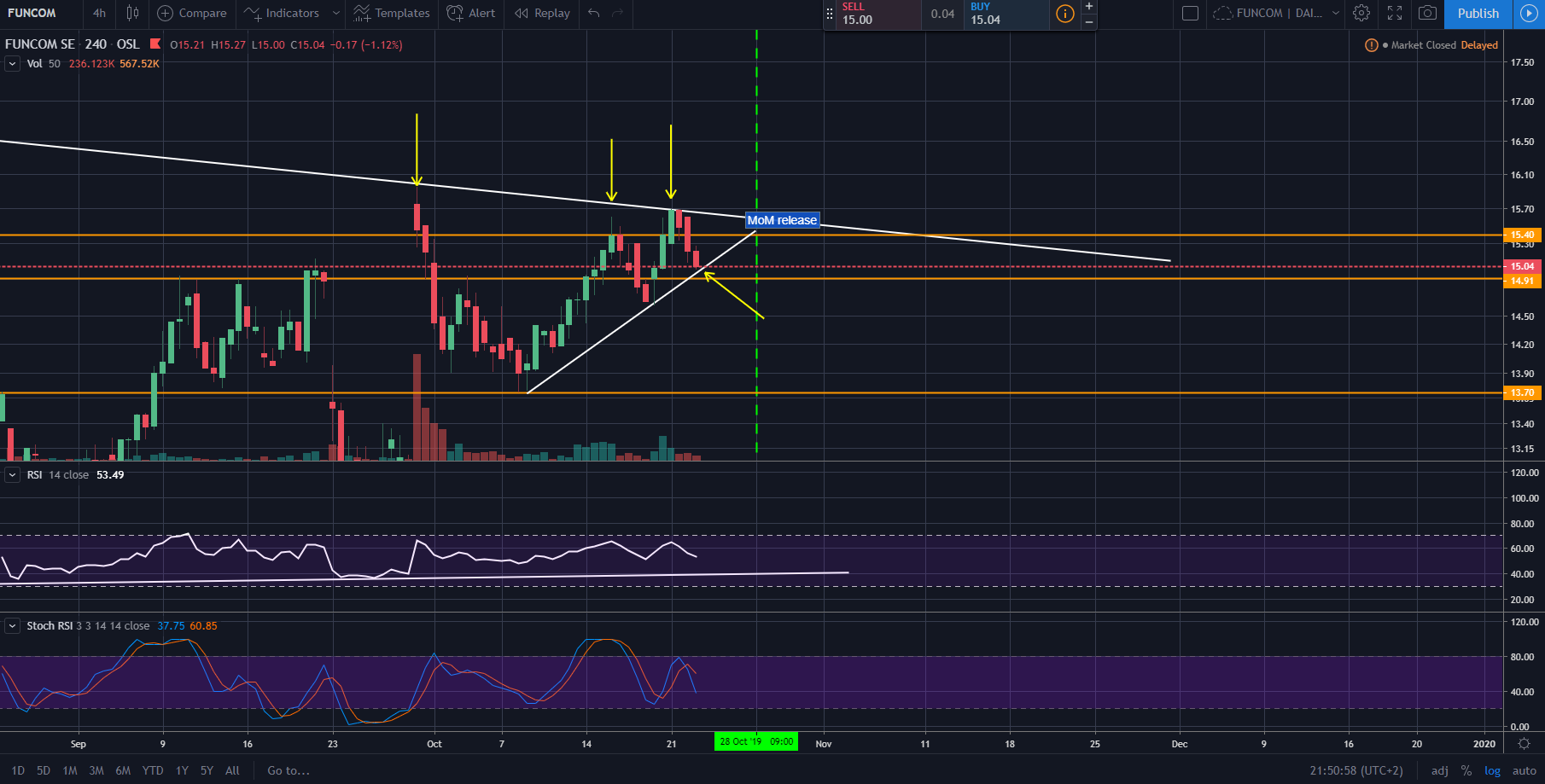Screen dimensions: 1545x784
Task: Toggle log scale mode
Action: 1492,770
